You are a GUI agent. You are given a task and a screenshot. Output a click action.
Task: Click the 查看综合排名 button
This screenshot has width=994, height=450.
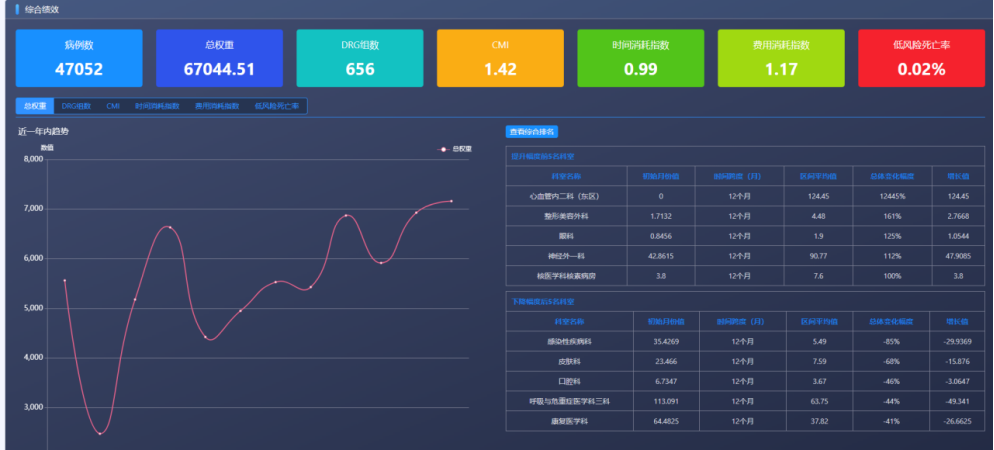[x=532, y=132]
